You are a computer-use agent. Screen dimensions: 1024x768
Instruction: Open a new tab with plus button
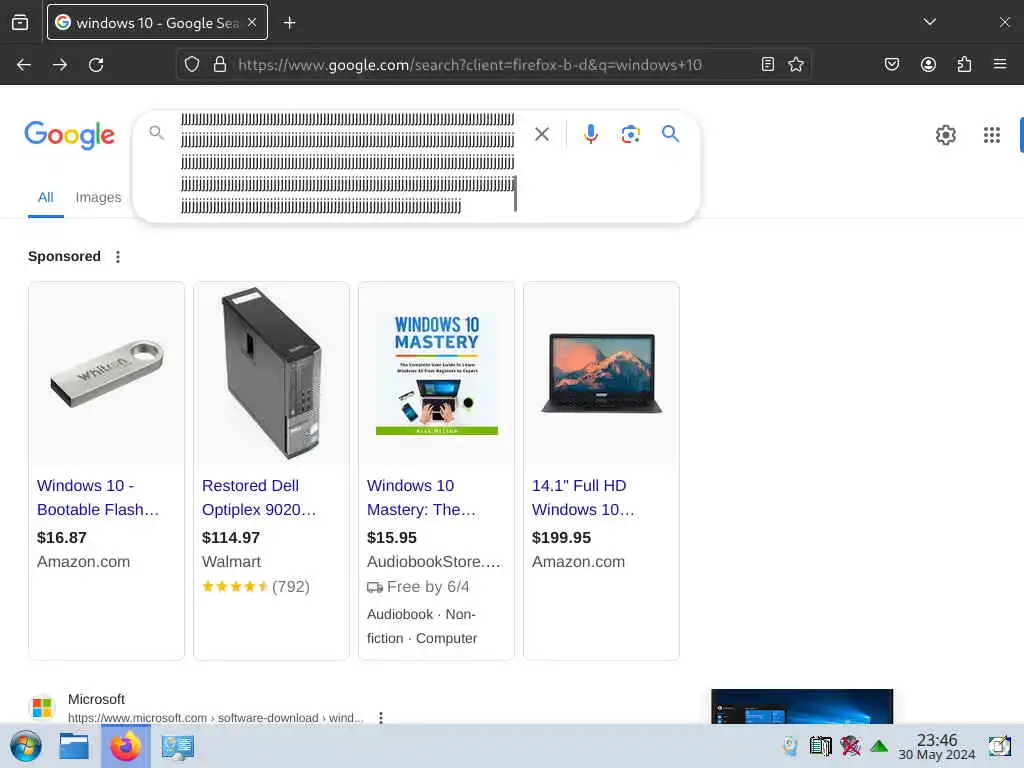tap(289, 23)
